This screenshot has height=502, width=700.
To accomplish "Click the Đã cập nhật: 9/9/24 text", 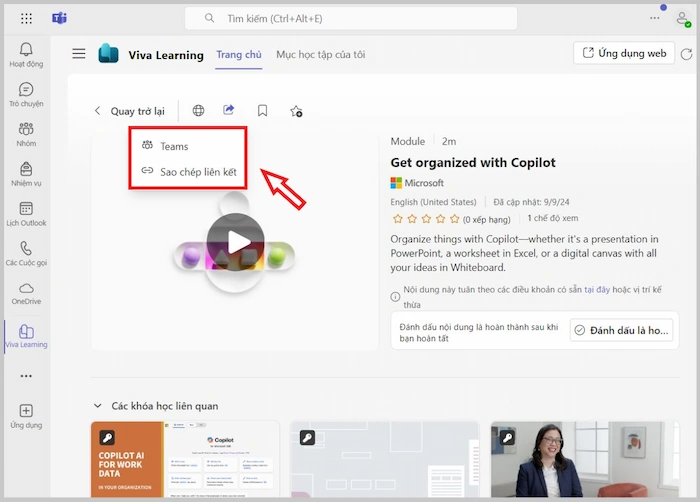I will point(531,202).
